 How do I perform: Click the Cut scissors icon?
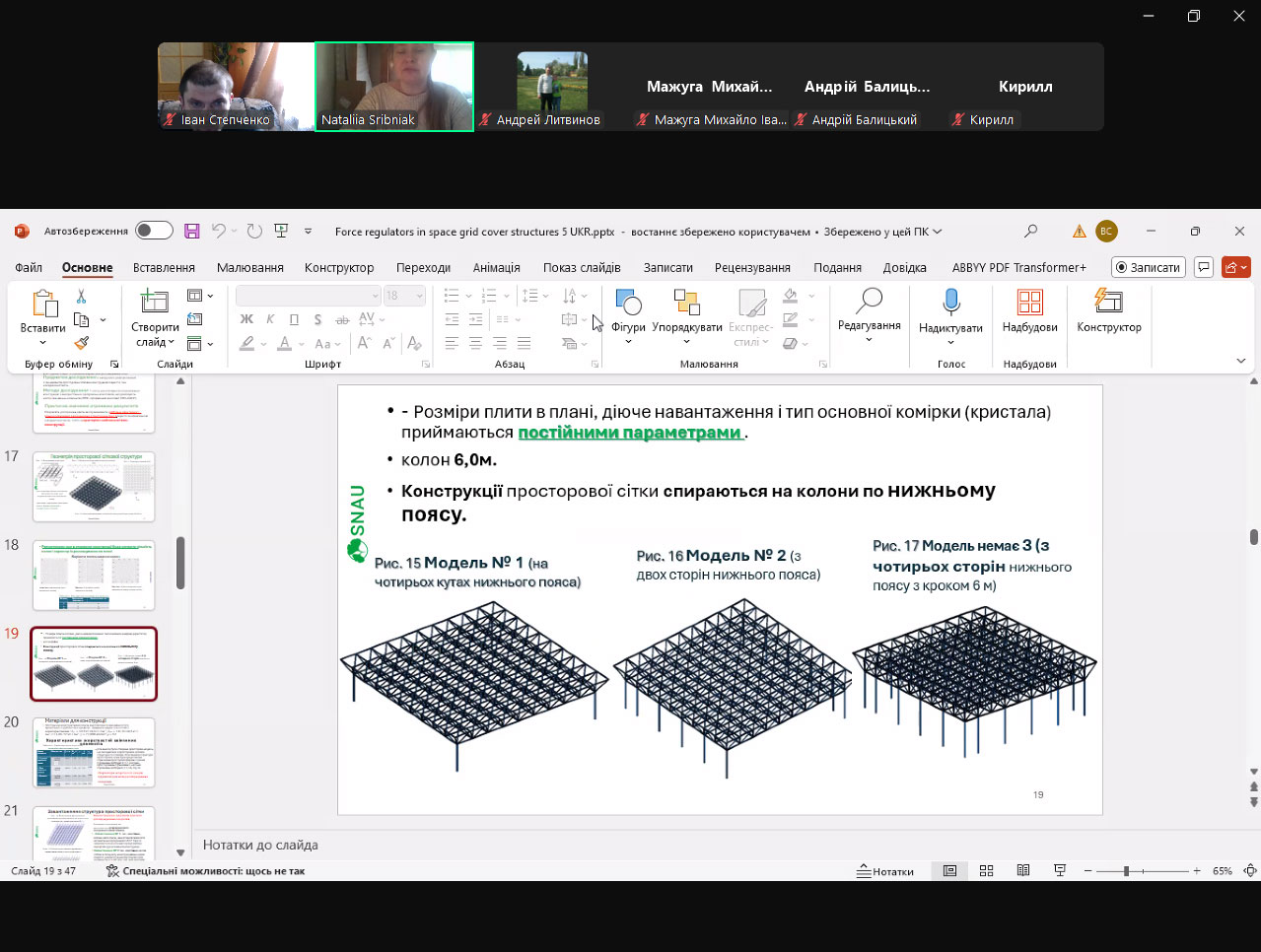pos(81,297)
